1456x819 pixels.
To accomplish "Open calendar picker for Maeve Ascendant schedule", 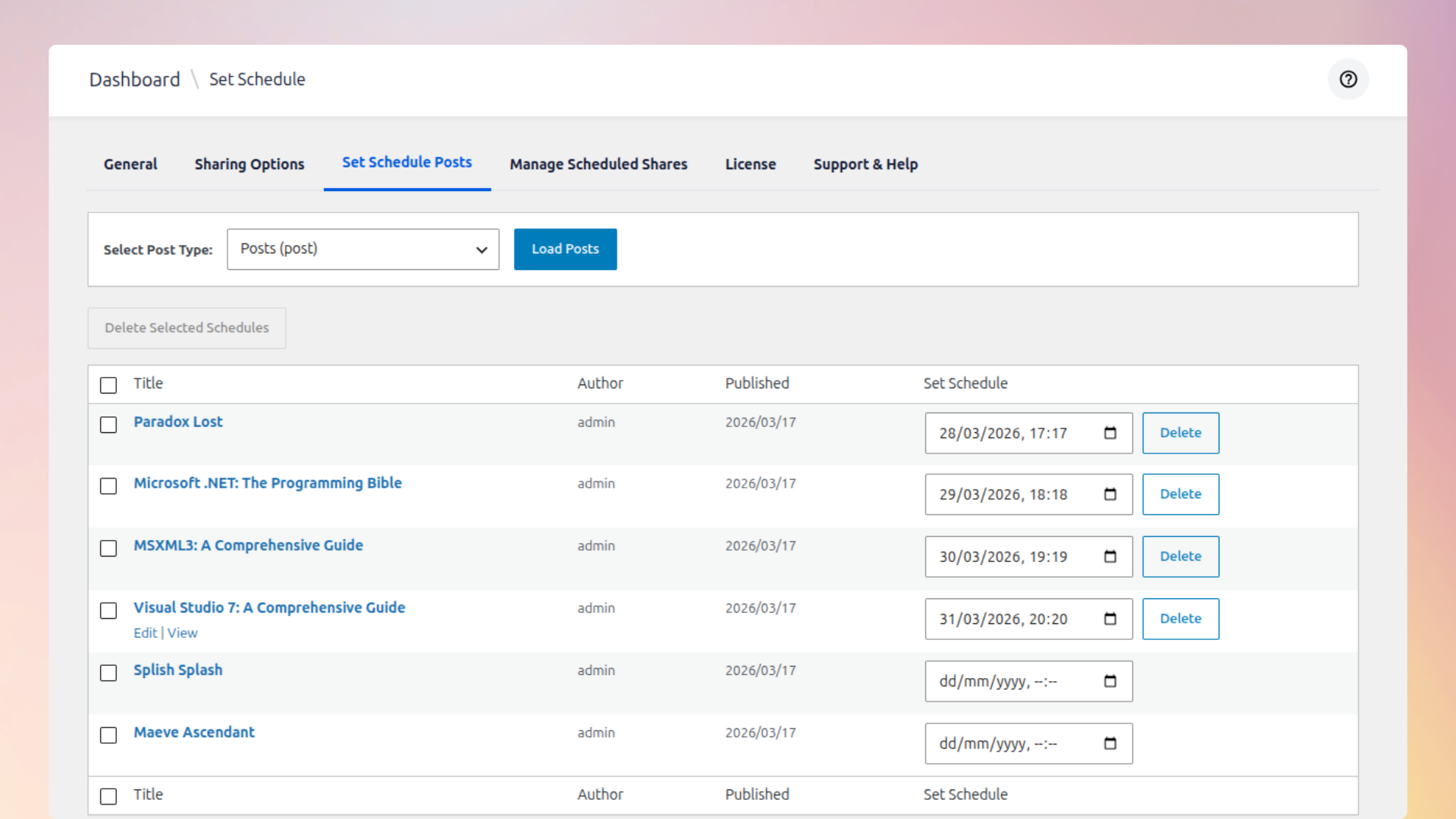I will (x=1110, y=743).
